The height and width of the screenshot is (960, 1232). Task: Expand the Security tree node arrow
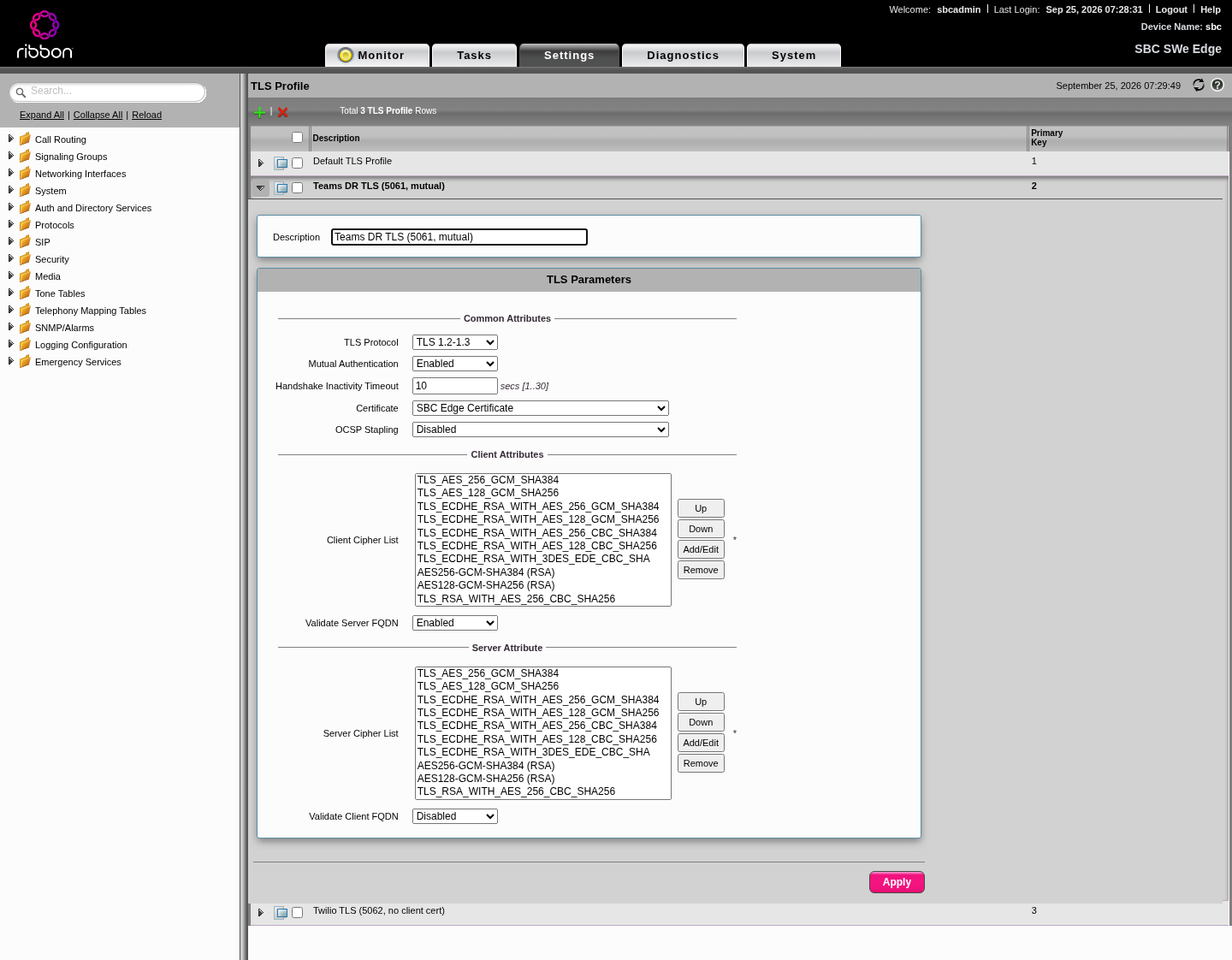tap(10, 258)
